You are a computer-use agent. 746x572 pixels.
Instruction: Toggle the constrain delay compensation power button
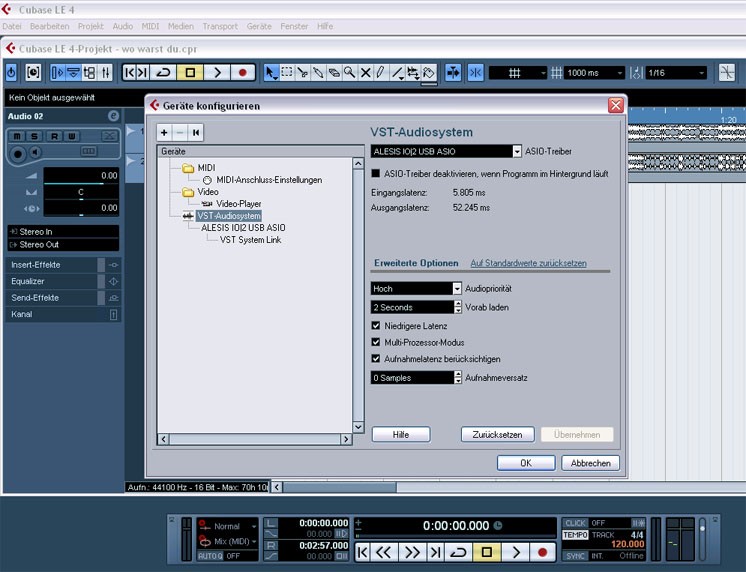[11, 73]
